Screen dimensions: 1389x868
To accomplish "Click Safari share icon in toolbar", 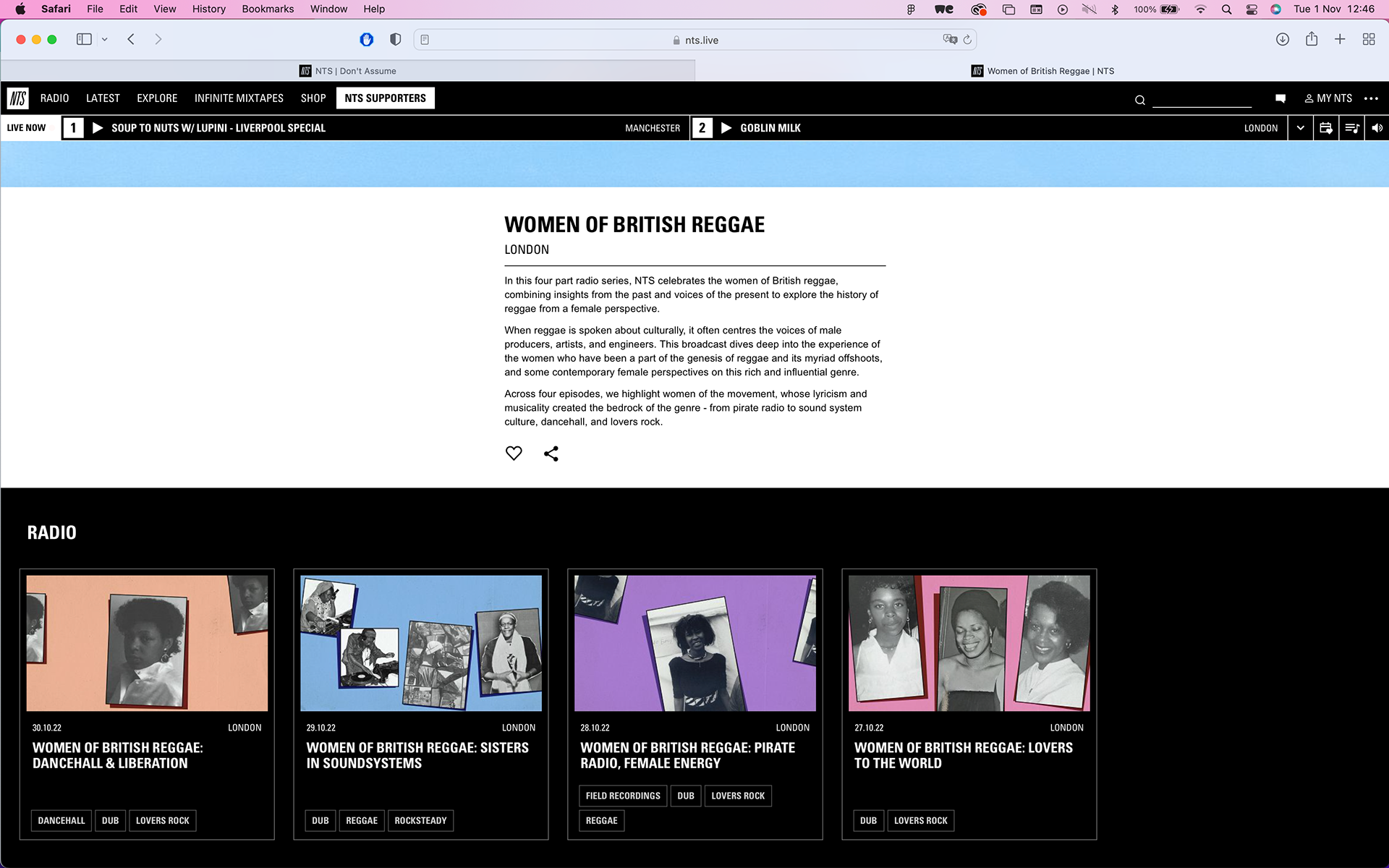I will tap(1312, 39).
